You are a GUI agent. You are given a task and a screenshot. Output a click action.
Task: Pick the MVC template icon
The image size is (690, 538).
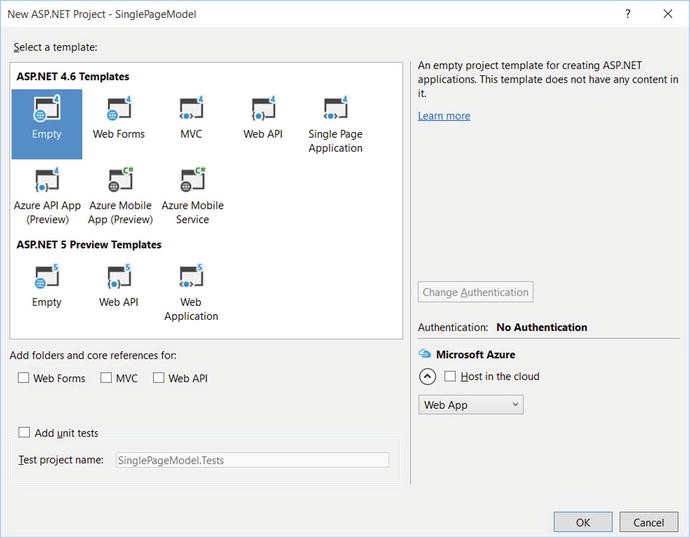click(191, 109)
